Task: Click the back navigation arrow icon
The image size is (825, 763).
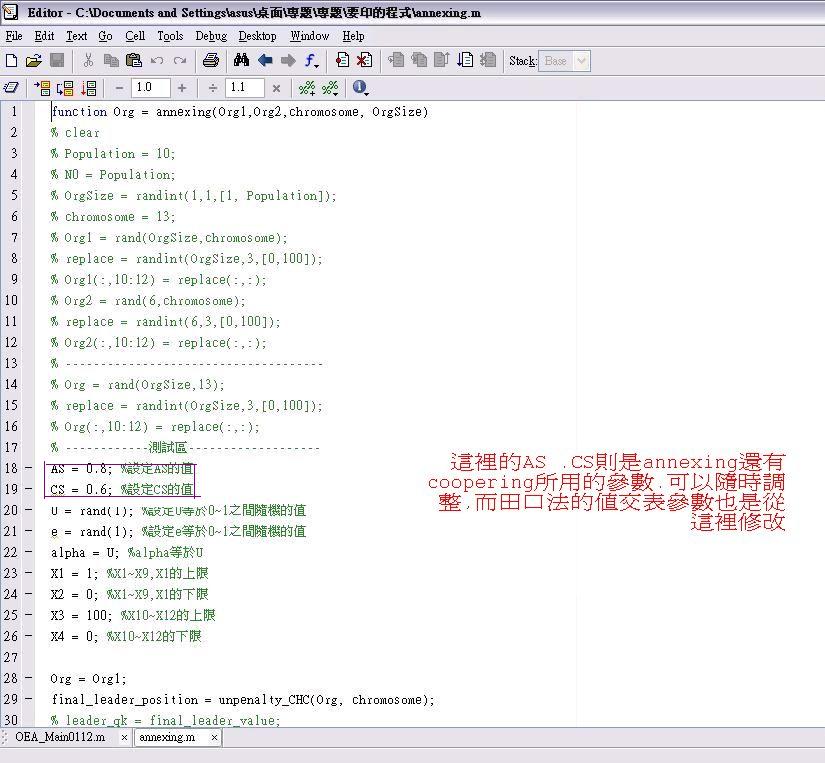Action: 265,61
